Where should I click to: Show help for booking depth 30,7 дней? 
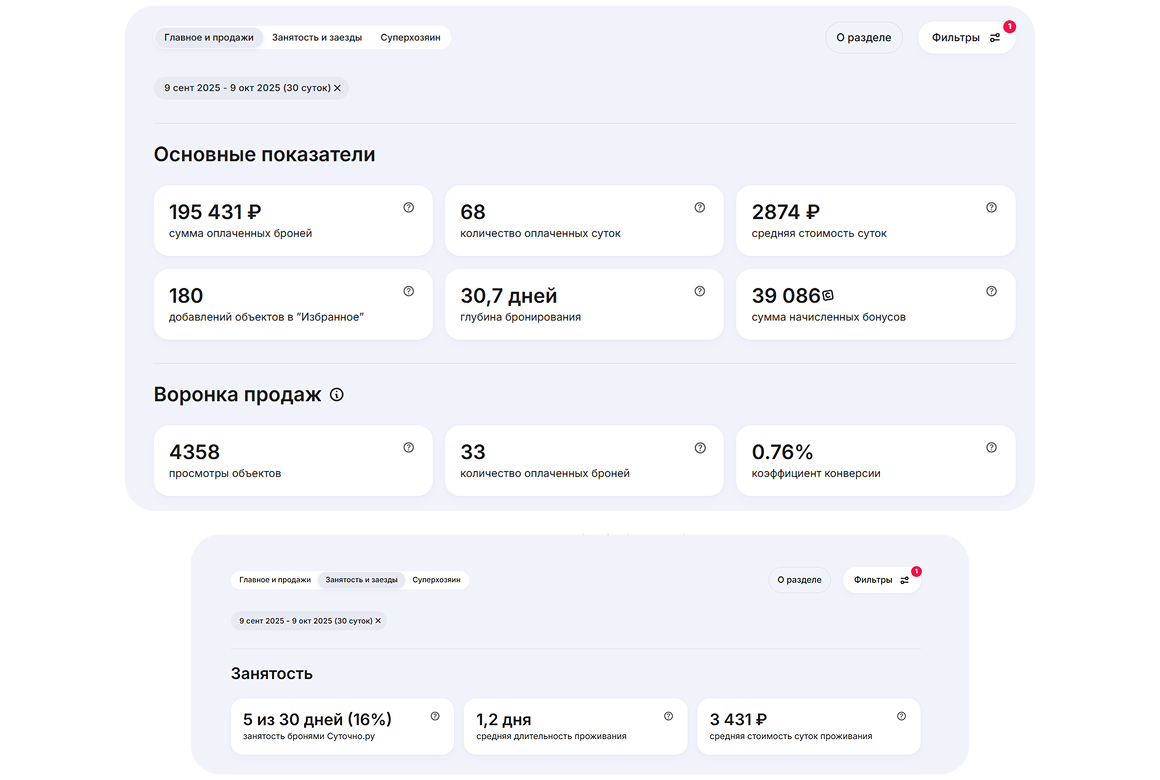[700, 291]
